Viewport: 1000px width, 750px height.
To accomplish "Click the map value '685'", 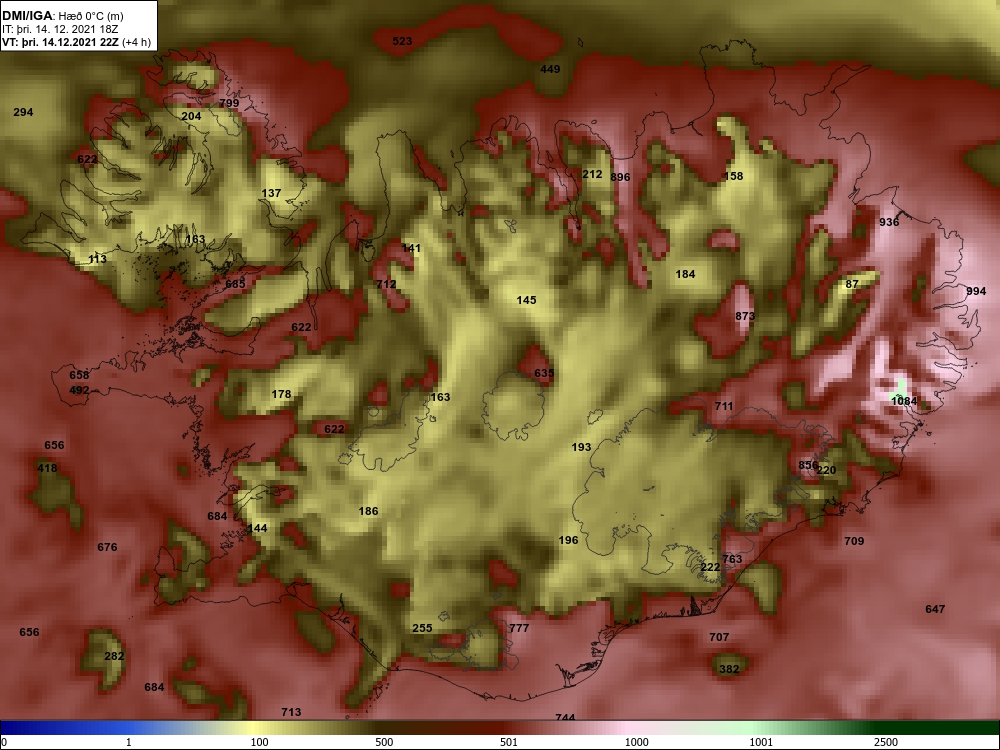I will tap(235, 284).
